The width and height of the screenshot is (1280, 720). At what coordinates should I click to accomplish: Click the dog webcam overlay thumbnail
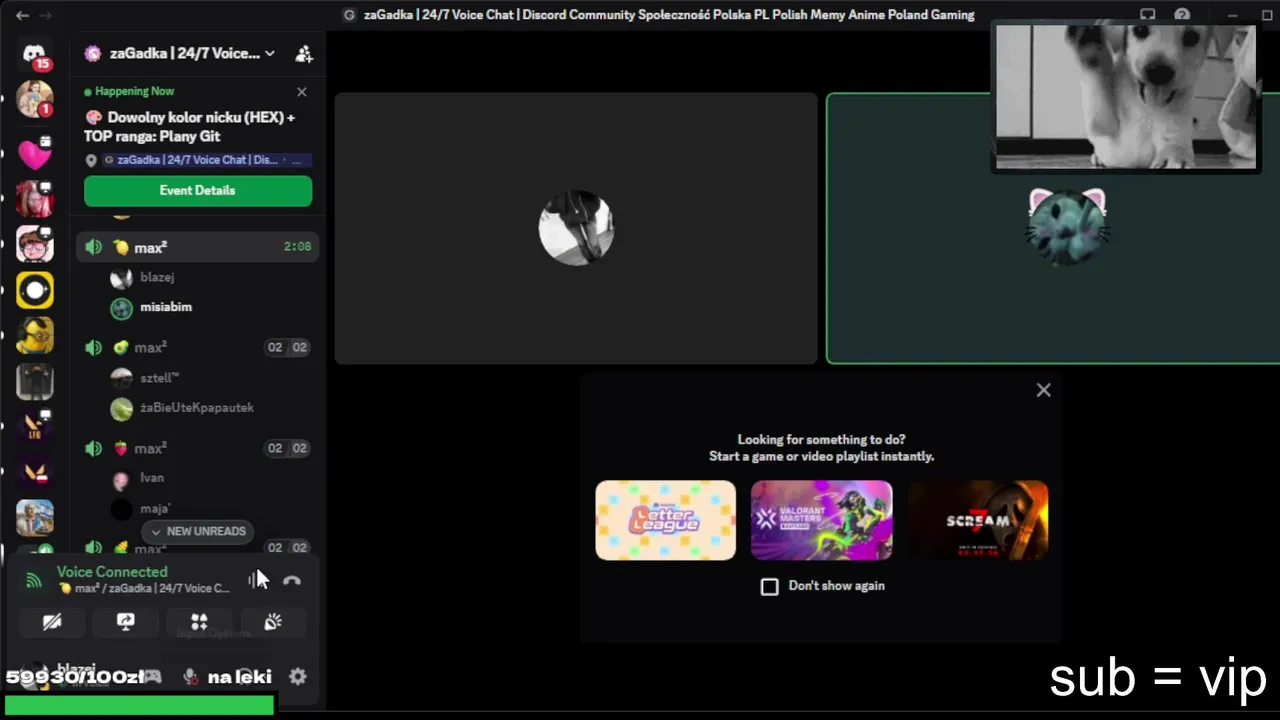[x=1126, y=97]
